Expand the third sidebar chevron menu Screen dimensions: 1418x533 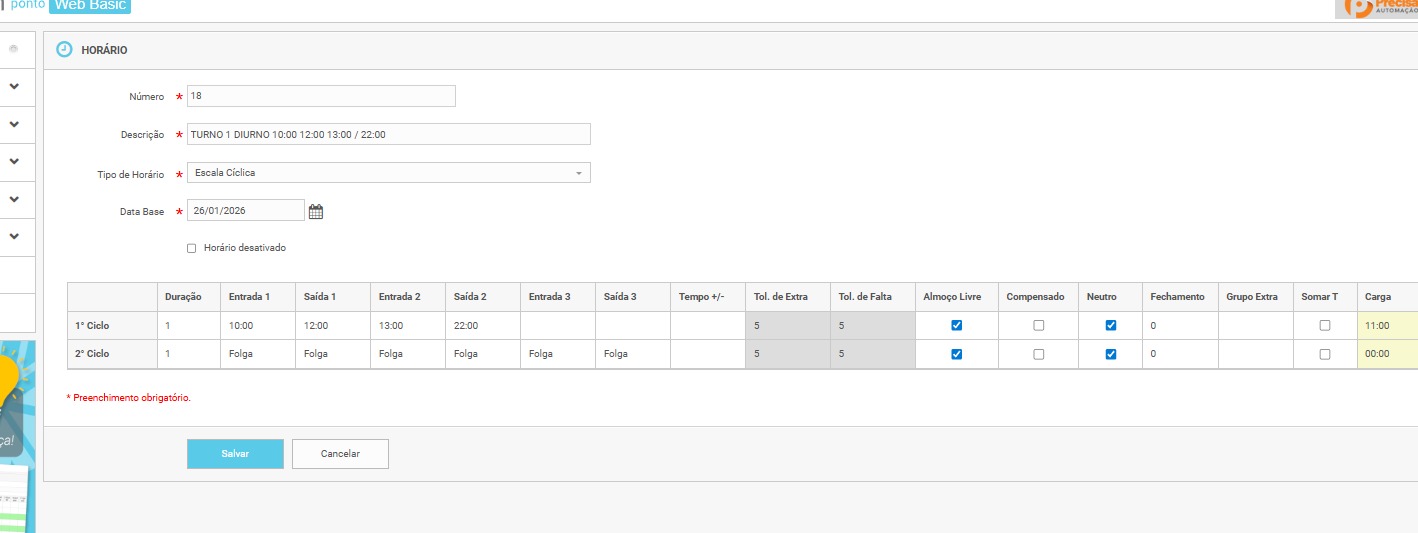click(x=14, y=162)
